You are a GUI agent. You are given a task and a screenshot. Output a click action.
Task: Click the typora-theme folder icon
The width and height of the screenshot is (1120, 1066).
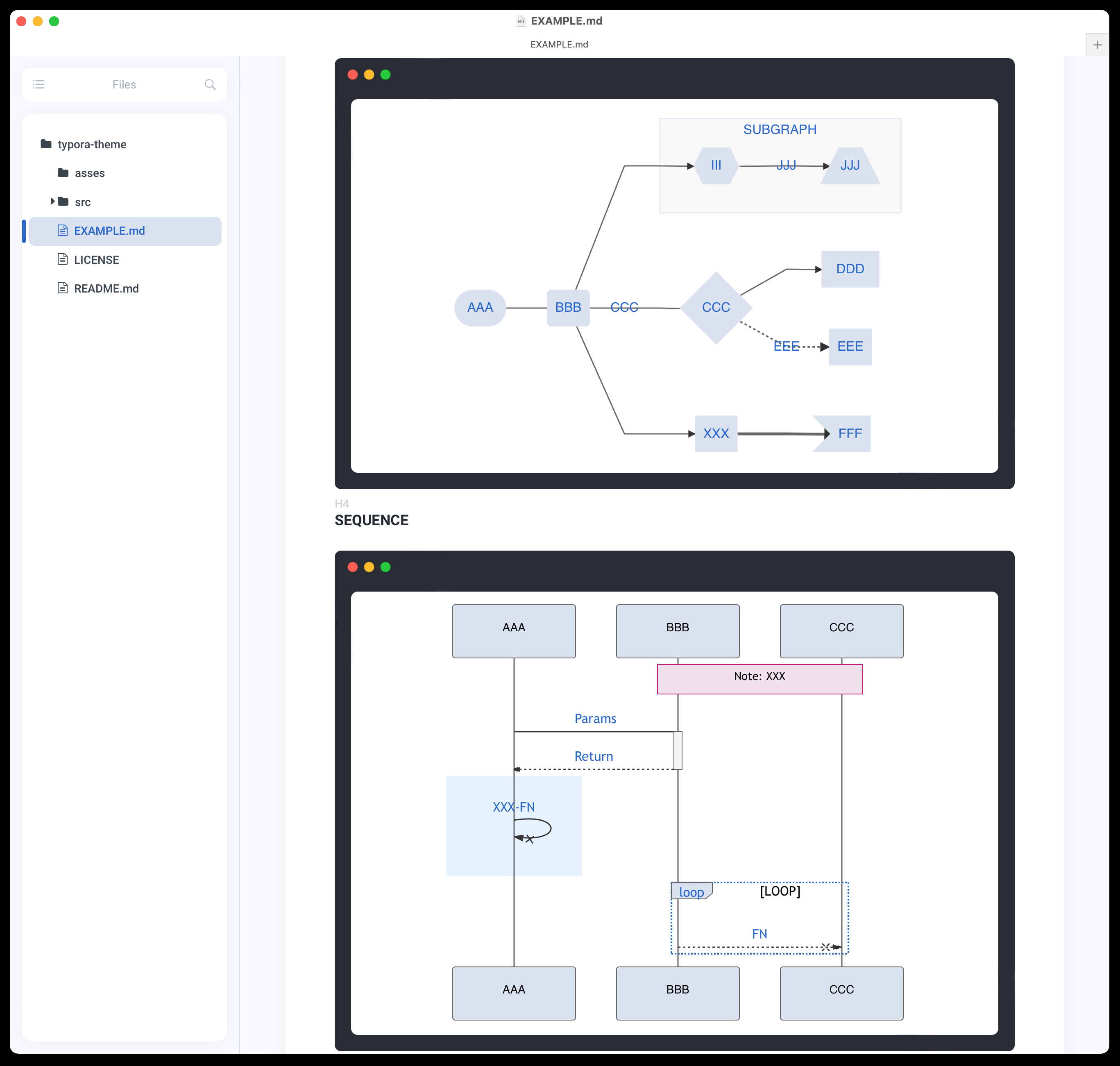tap(46, 144)
